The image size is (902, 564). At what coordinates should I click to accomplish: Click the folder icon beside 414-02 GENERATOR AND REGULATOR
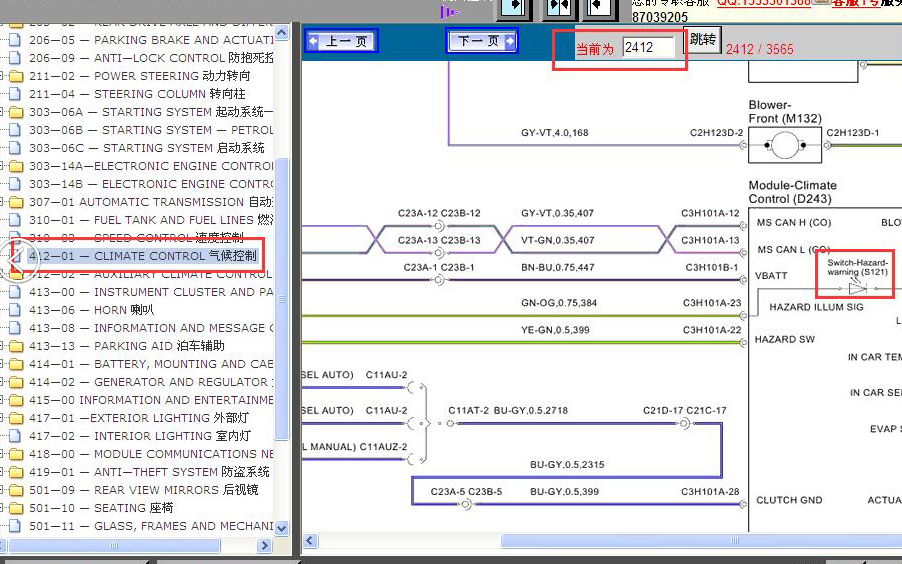(16, 382)
